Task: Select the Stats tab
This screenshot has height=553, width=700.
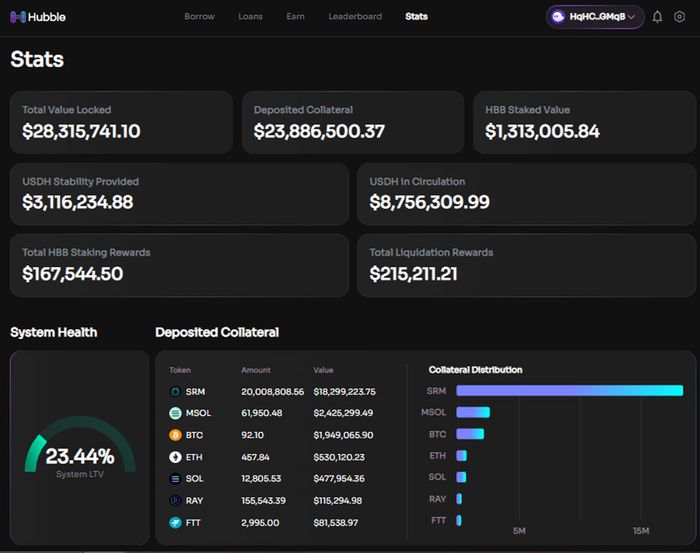Action: [x=416, y=17]
